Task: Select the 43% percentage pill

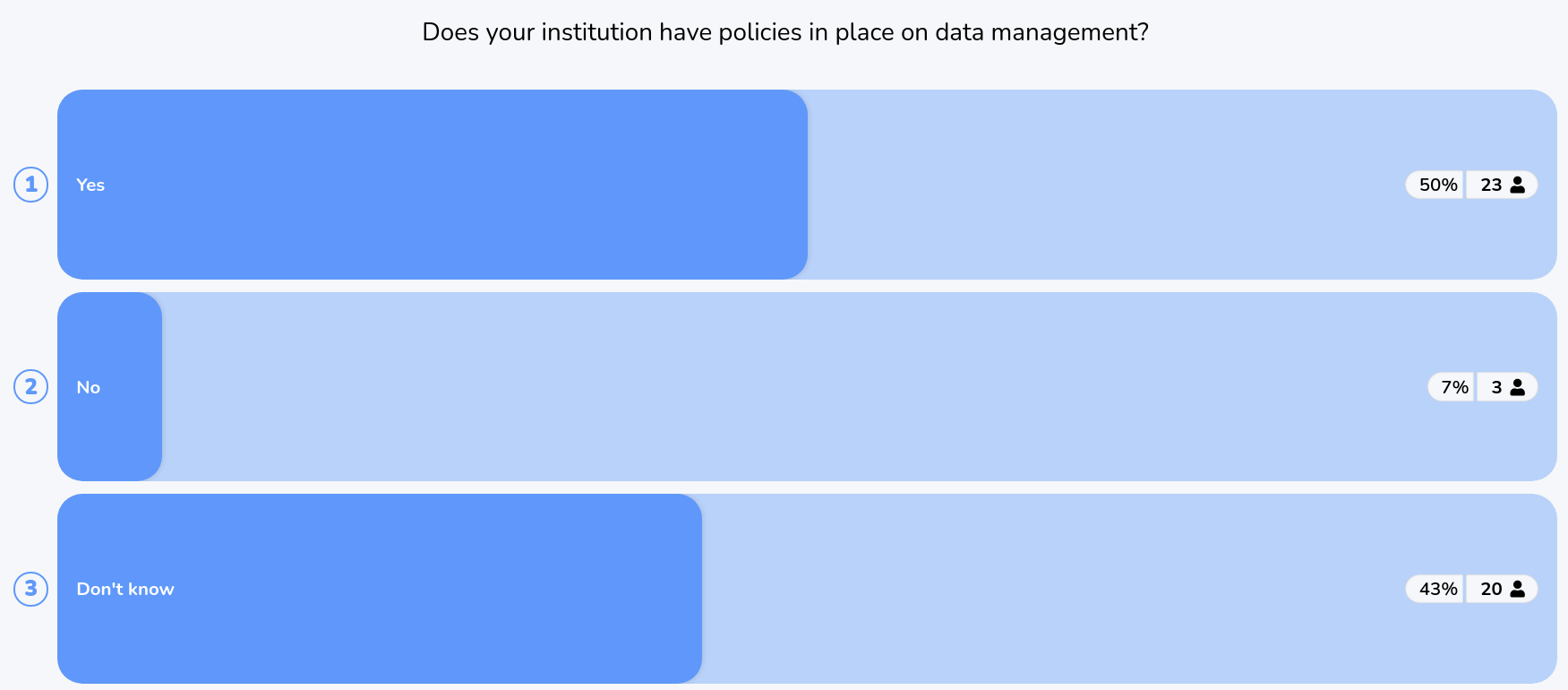Action: [x=1435, y=589]
